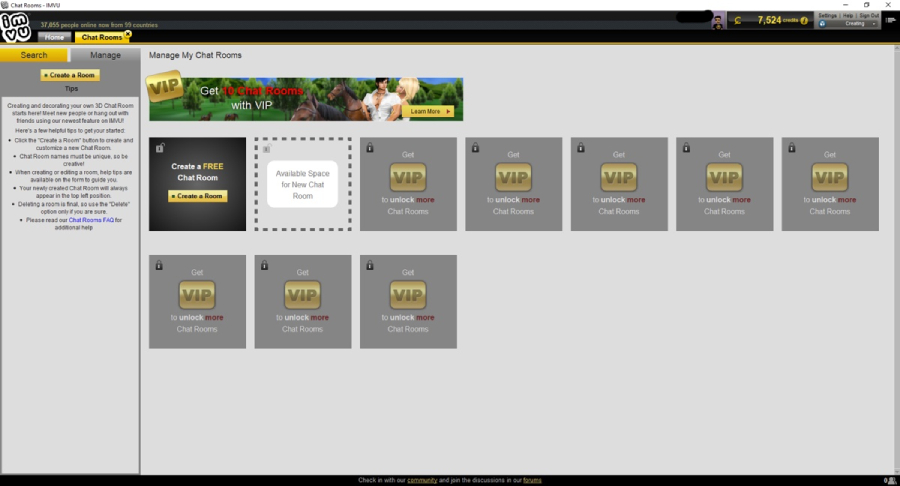Open Settings link in header
The image size is (900, 486).
pos(827,15)
